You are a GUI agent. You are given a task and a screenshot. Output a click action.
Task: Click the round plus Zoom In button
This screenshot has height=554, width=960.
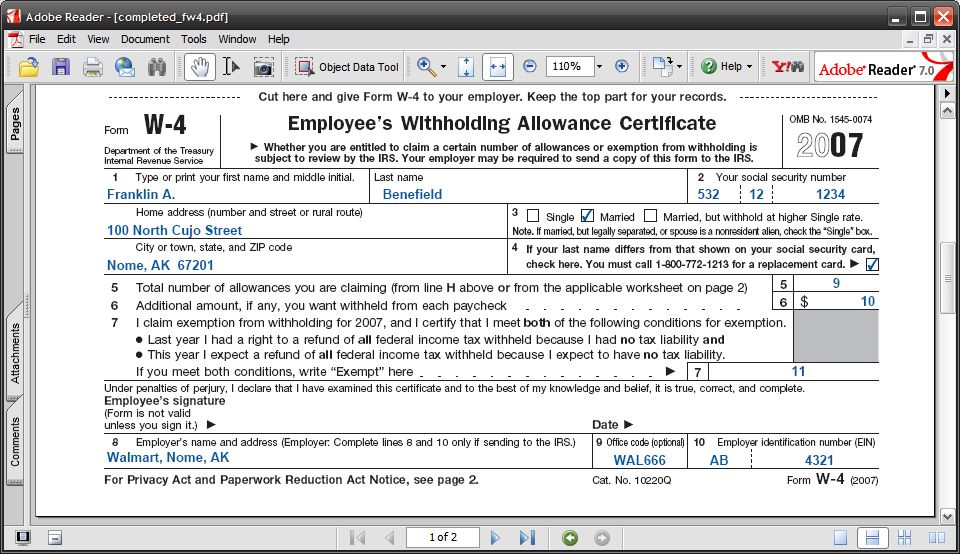pos(621,66)
